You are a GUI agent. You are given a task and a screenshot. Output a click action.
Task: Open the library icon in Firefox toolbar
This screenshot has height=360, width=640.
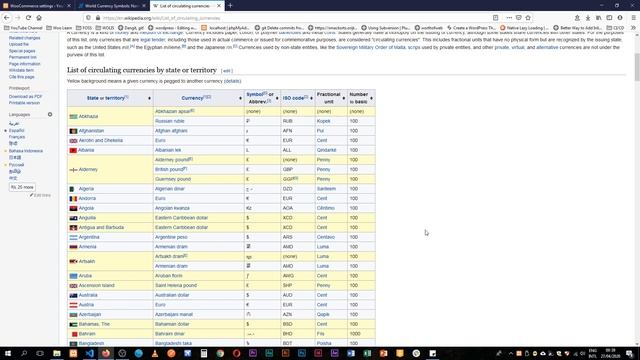click(x=598, y=18)
